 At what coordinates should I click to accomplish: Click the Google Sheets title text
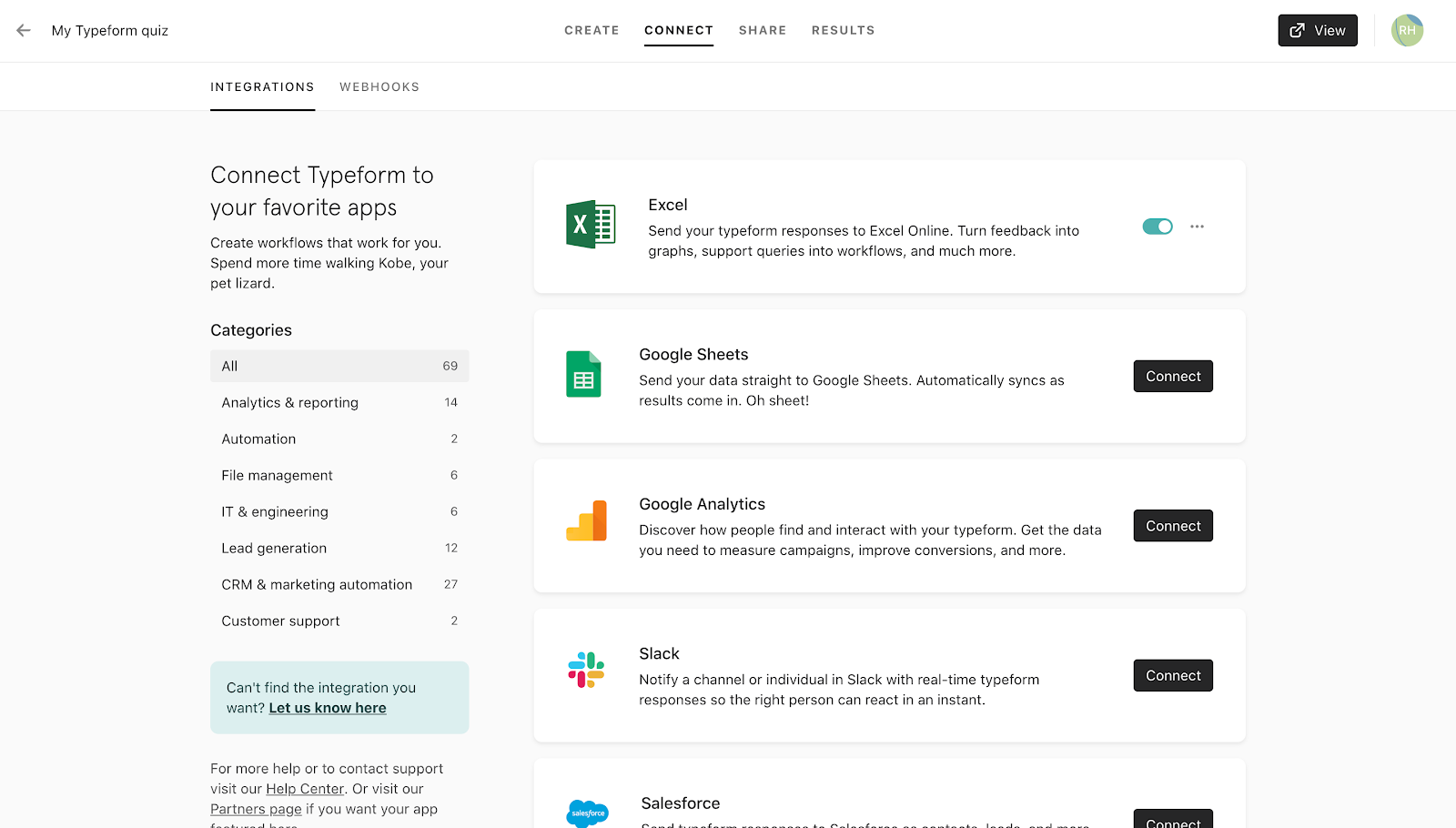tap(693, 354)
